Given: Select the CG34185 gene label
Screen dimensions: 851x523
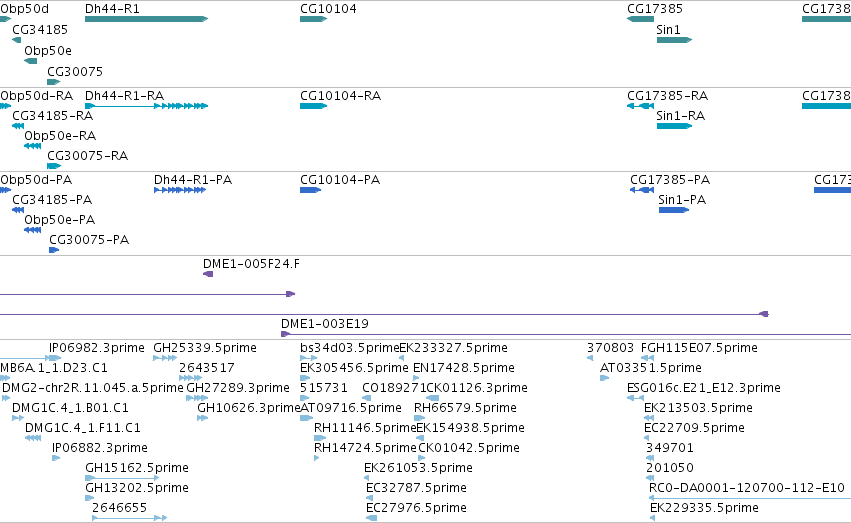Looking at the screenshot, I should pos(40,29).
